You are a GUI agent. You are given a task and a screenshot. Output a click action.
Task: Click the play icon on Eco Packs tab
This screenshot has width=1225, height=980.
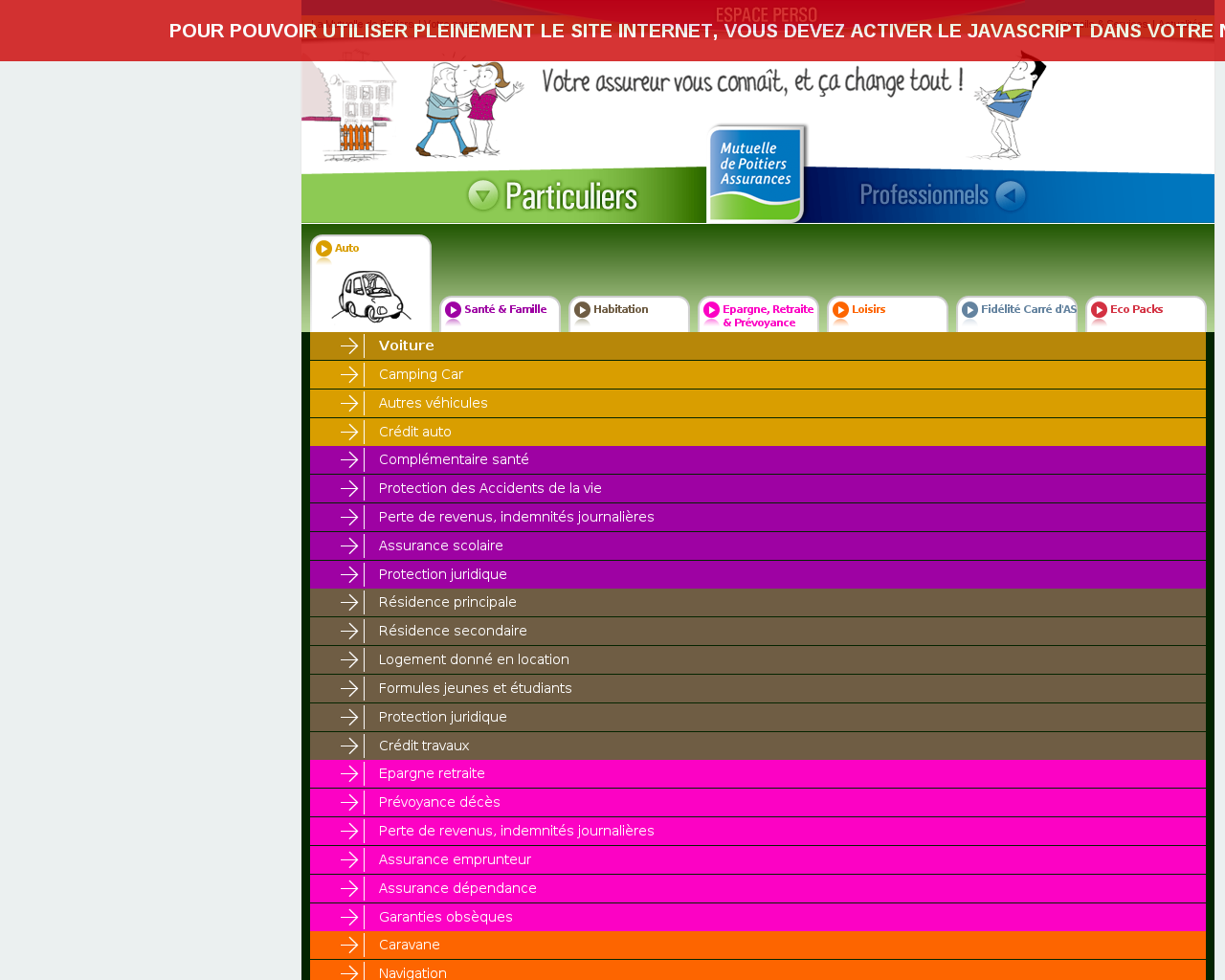[x=1099, y=310]
